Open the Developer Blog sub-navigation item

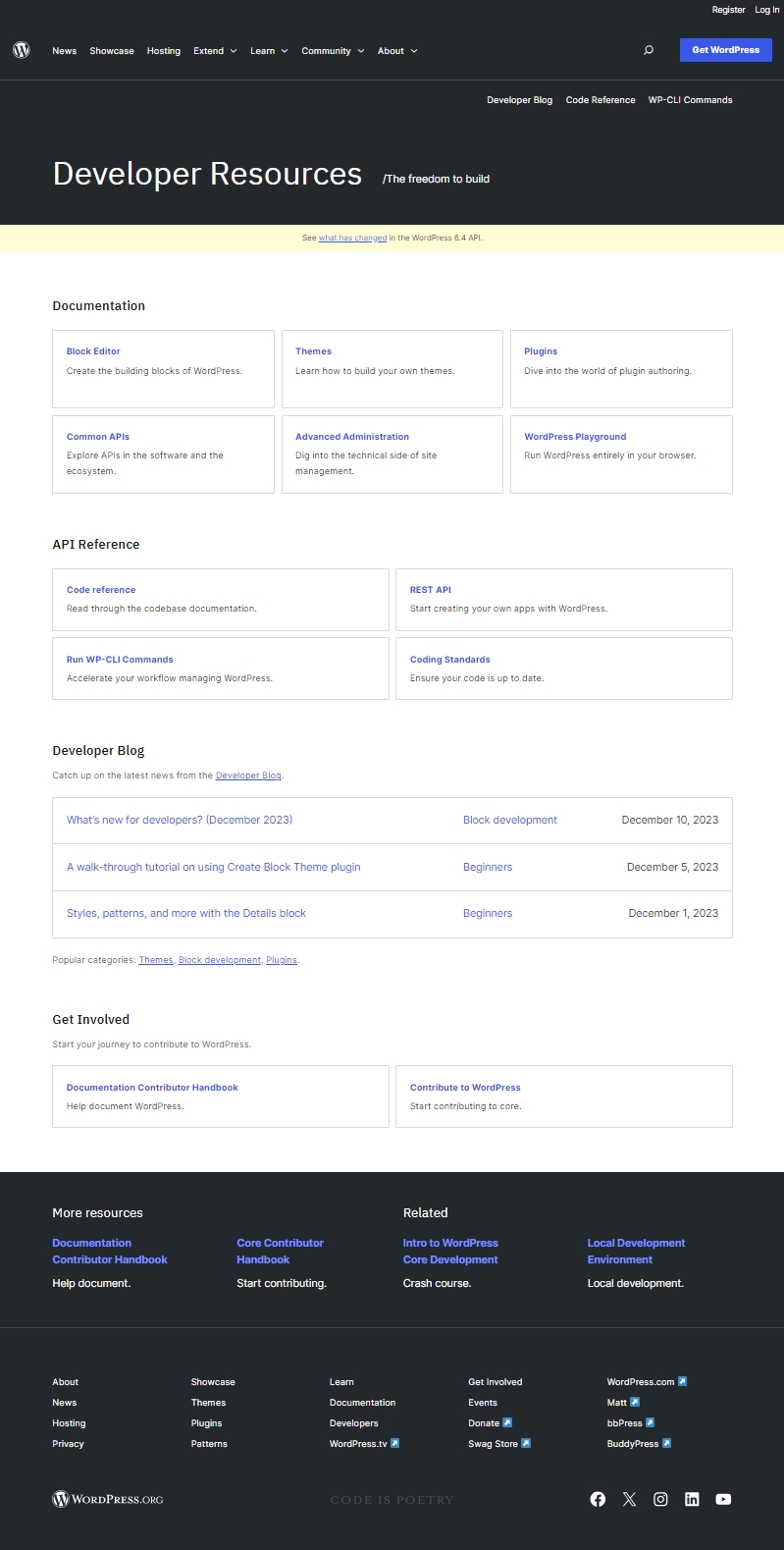coord(519,100)
